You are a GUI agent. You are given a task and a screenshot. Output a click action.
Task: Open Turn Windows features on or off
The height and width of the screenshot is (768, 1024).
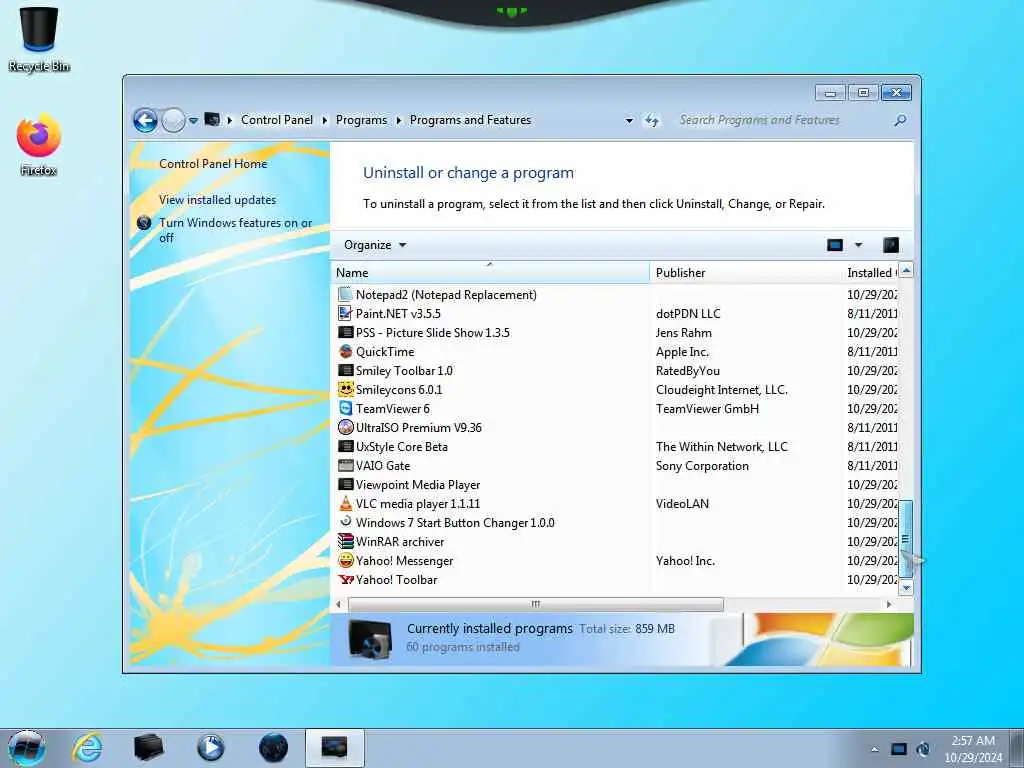[235, 230]
